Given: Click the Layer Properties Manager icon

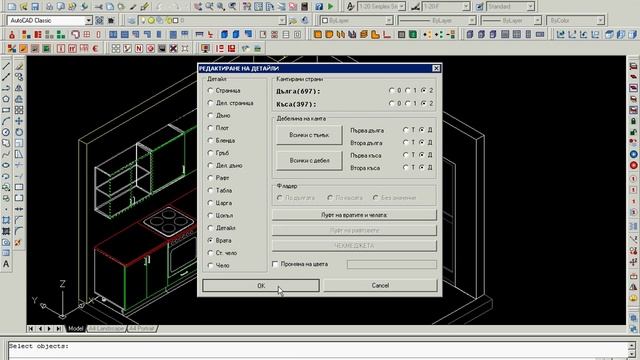Looking at the screenshot, I should (131, 20).
